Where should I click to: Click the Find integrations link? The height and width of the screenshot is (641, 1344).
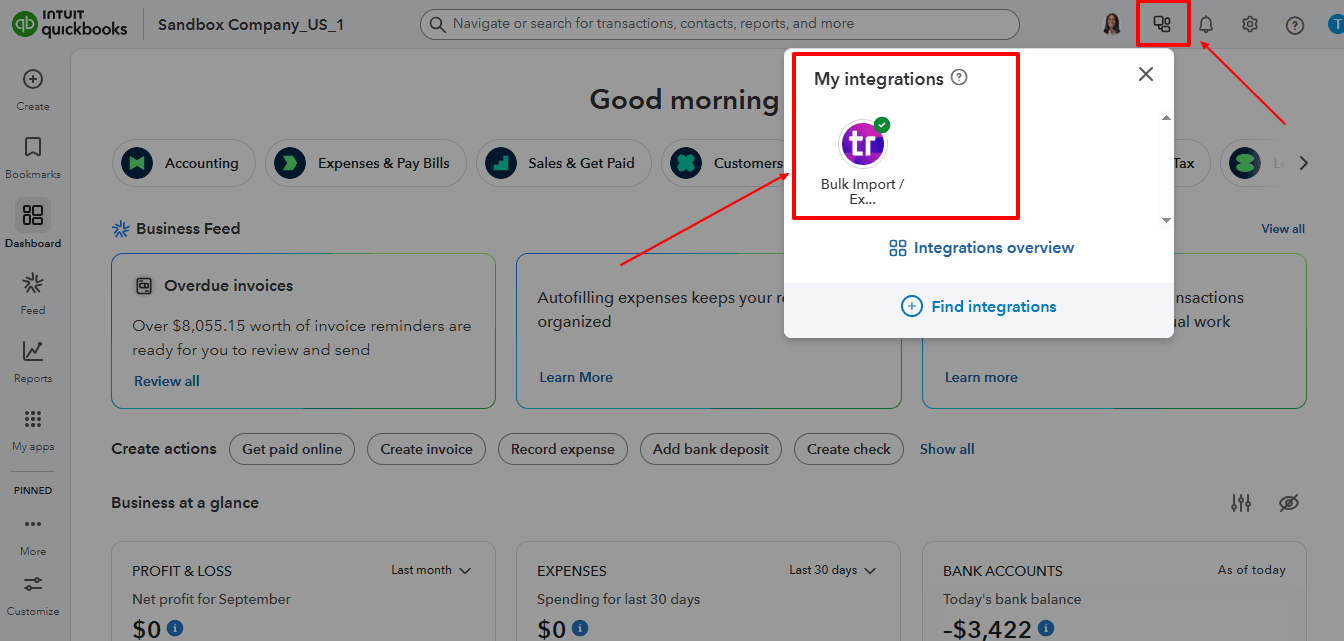point(978,306)
